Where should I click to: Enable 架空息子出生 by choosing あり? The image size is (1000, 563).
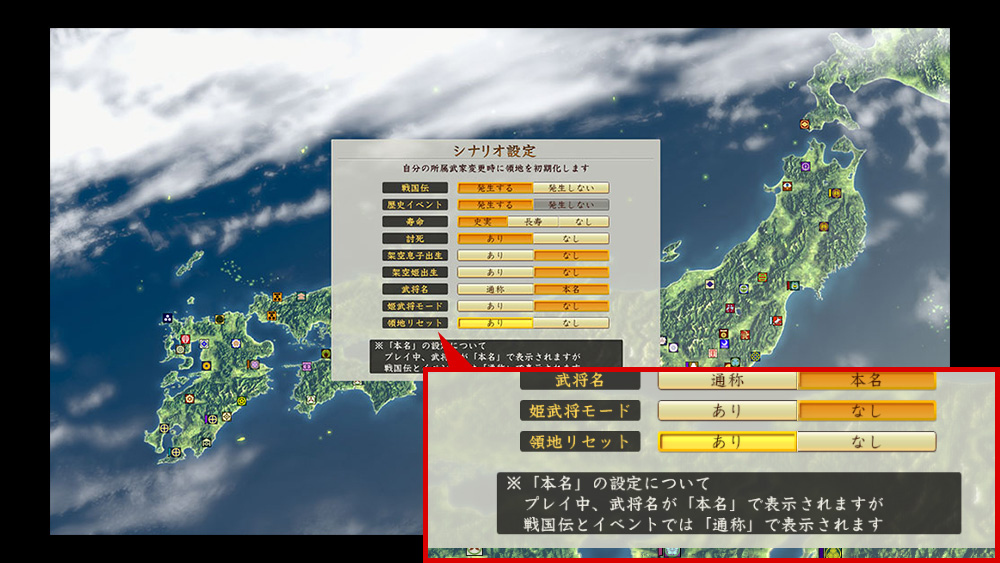pos(495,255)
